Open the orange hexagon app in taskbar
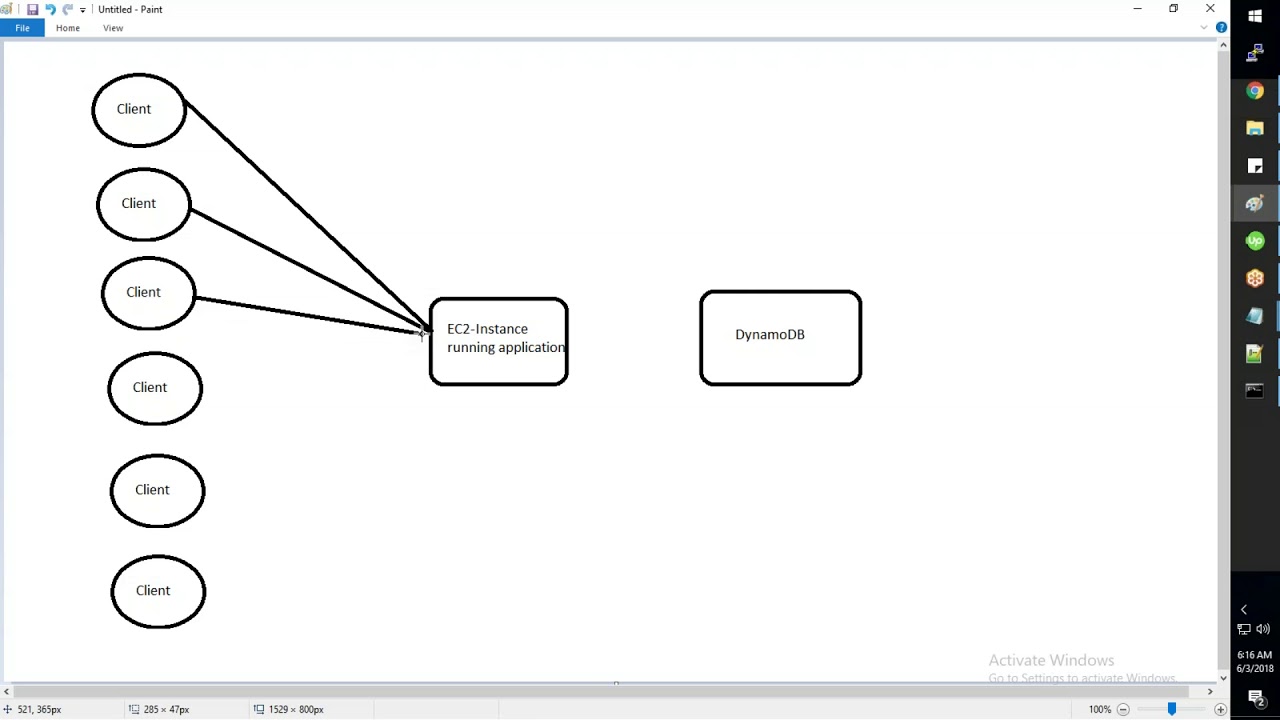This screenshot has width=1280, height=720. coord(1255,278)
